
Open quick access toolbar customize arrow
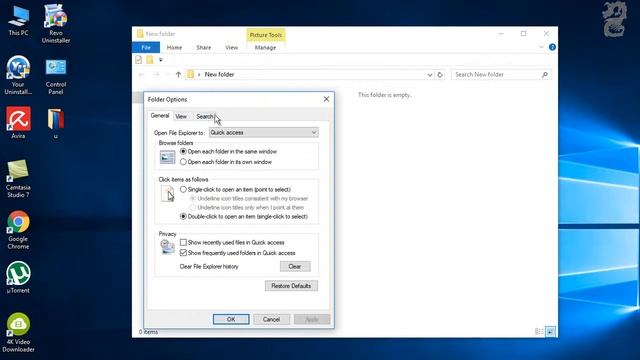161,60
